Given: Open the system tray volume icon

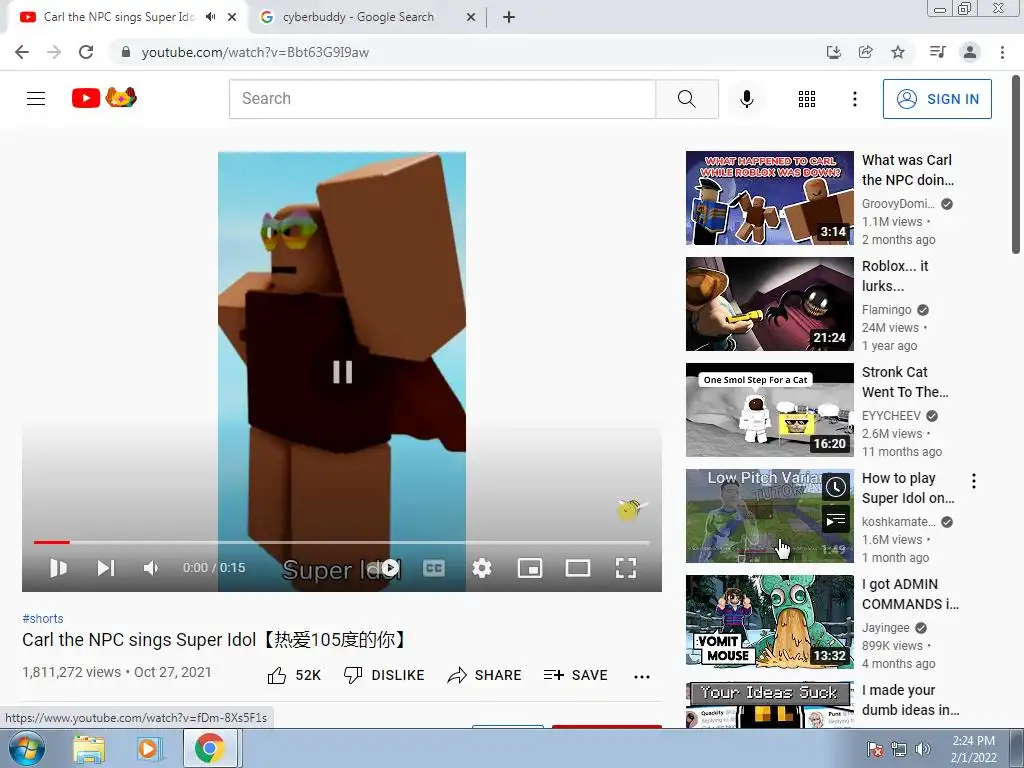Looking at the screenshot, I should [923, 749].
